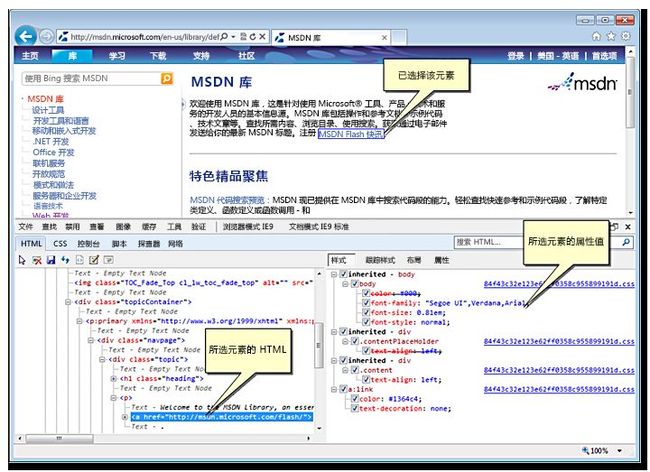Image resolution: width=650 pixels, height=472 pixels.
Task: Open Office 开发 in the left sidebar
Action: coord(53,152)
